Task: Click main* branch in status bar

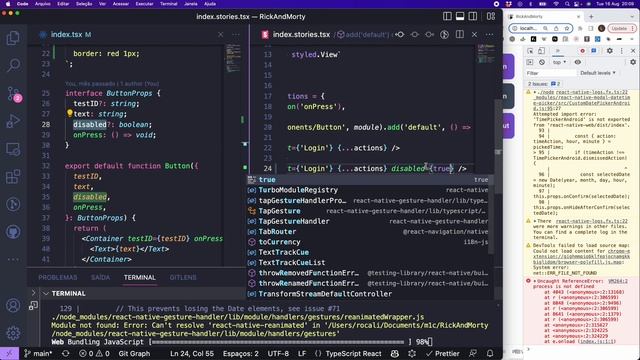Action: [x=38, y=353]
